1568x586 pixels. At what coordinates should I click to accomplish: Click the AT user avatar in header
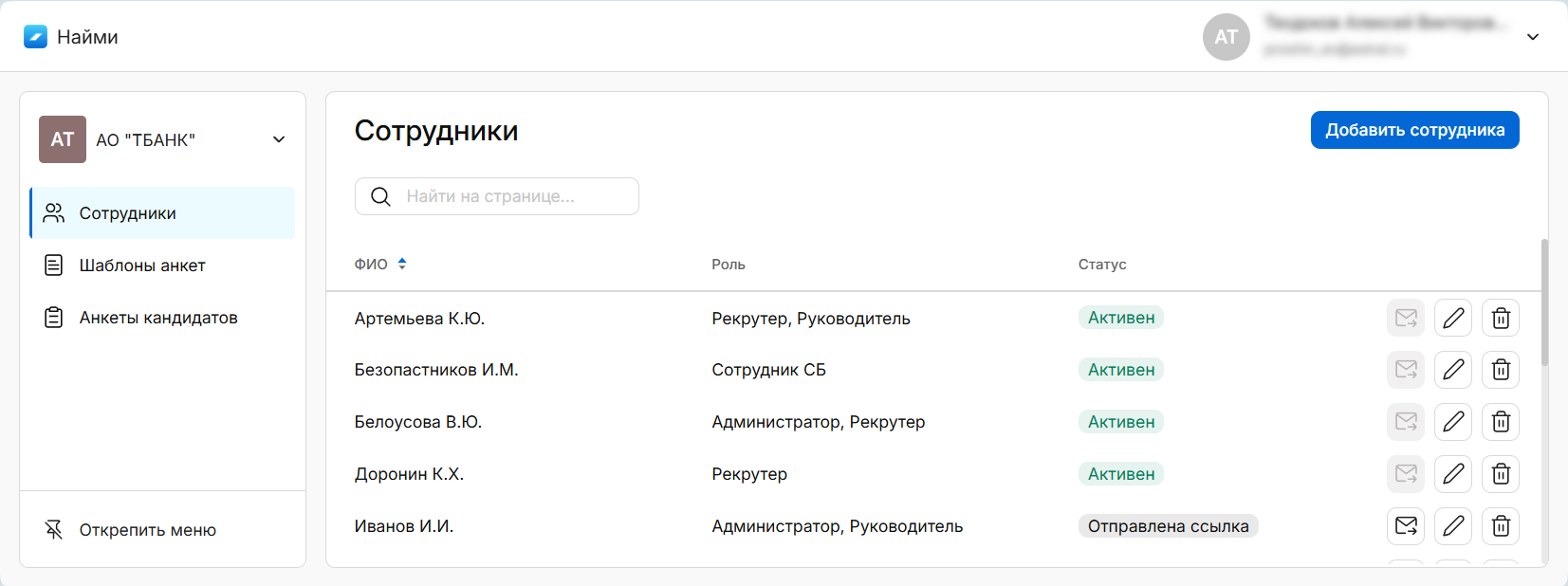[x=1226, y=37]
